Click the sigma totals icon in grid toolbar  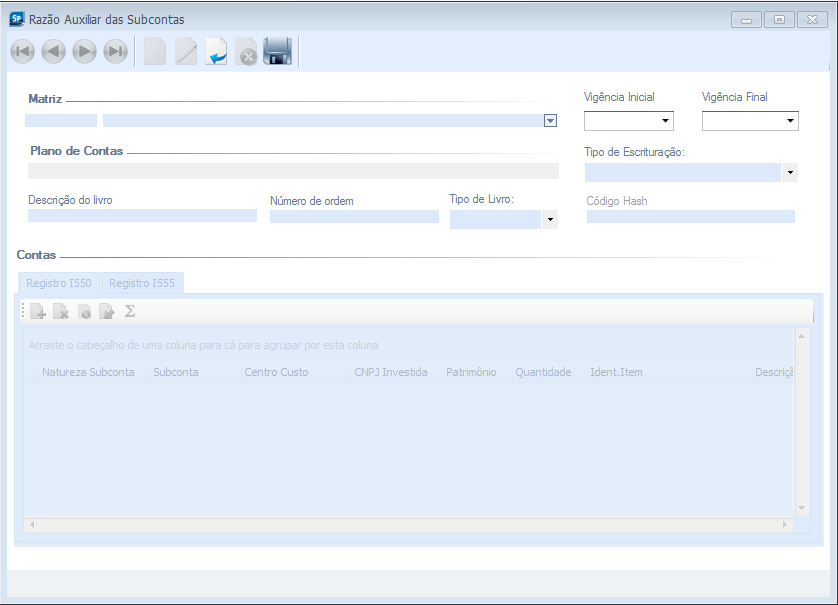coord(130,312)
